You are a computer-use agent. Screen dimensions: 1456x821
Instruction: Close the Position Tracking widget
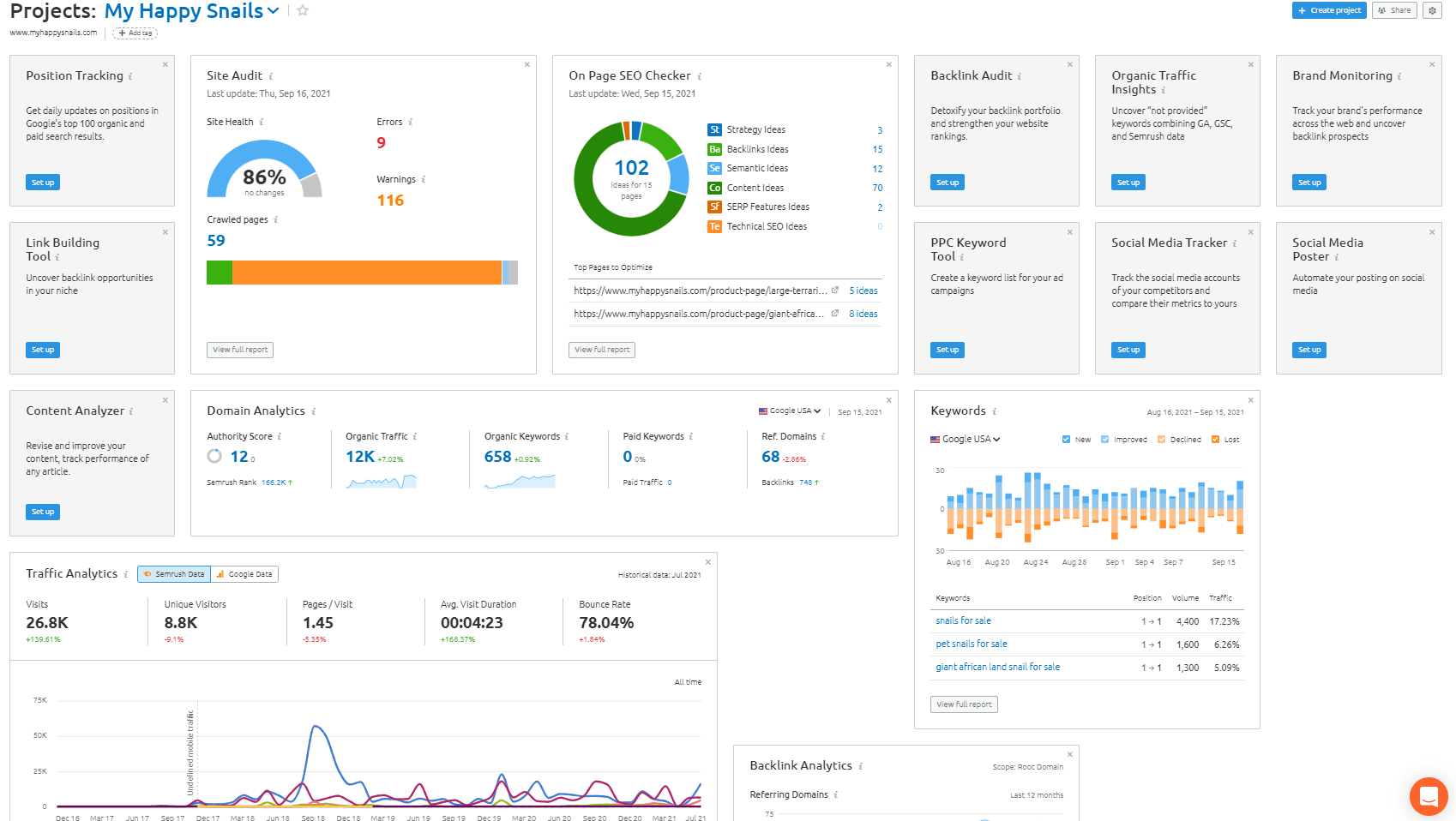165,64
